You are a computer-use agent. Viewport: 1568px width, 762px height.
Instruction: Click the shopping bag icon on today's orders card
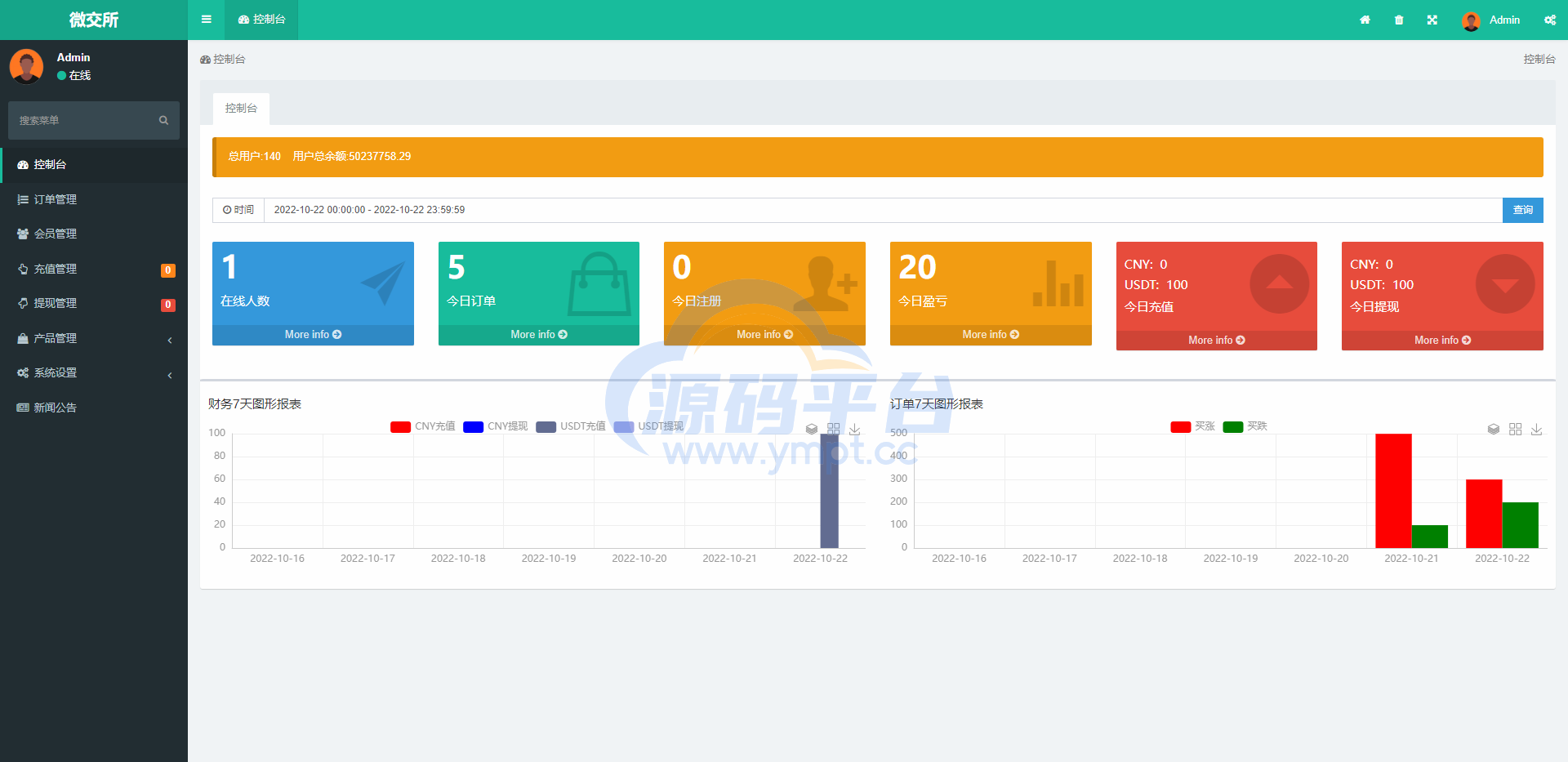pyautogui.click(x=599, y=283)
